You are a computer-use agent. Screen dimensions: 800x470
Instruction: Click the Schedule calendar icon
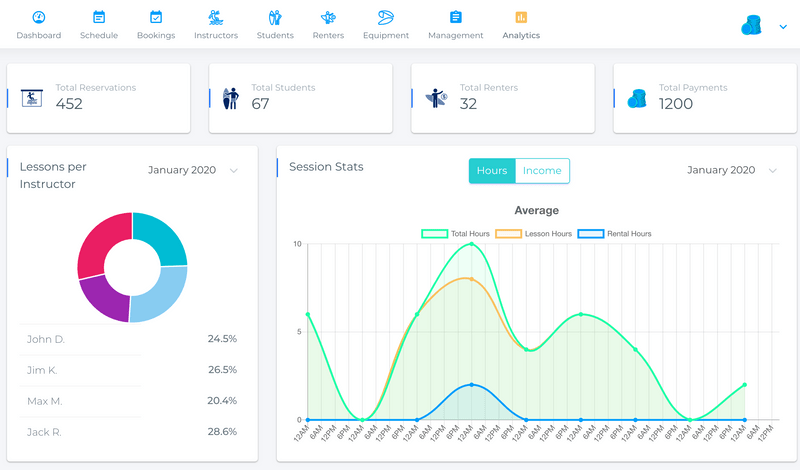point(99,17)
